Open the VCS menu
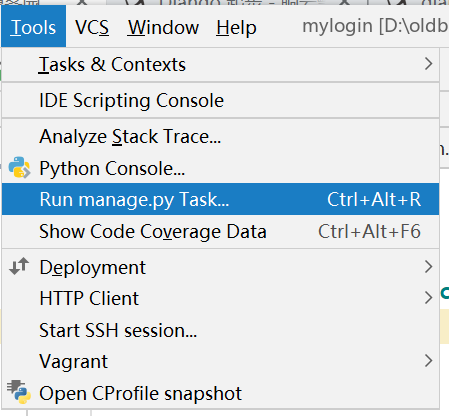 (x=92, y=27)
